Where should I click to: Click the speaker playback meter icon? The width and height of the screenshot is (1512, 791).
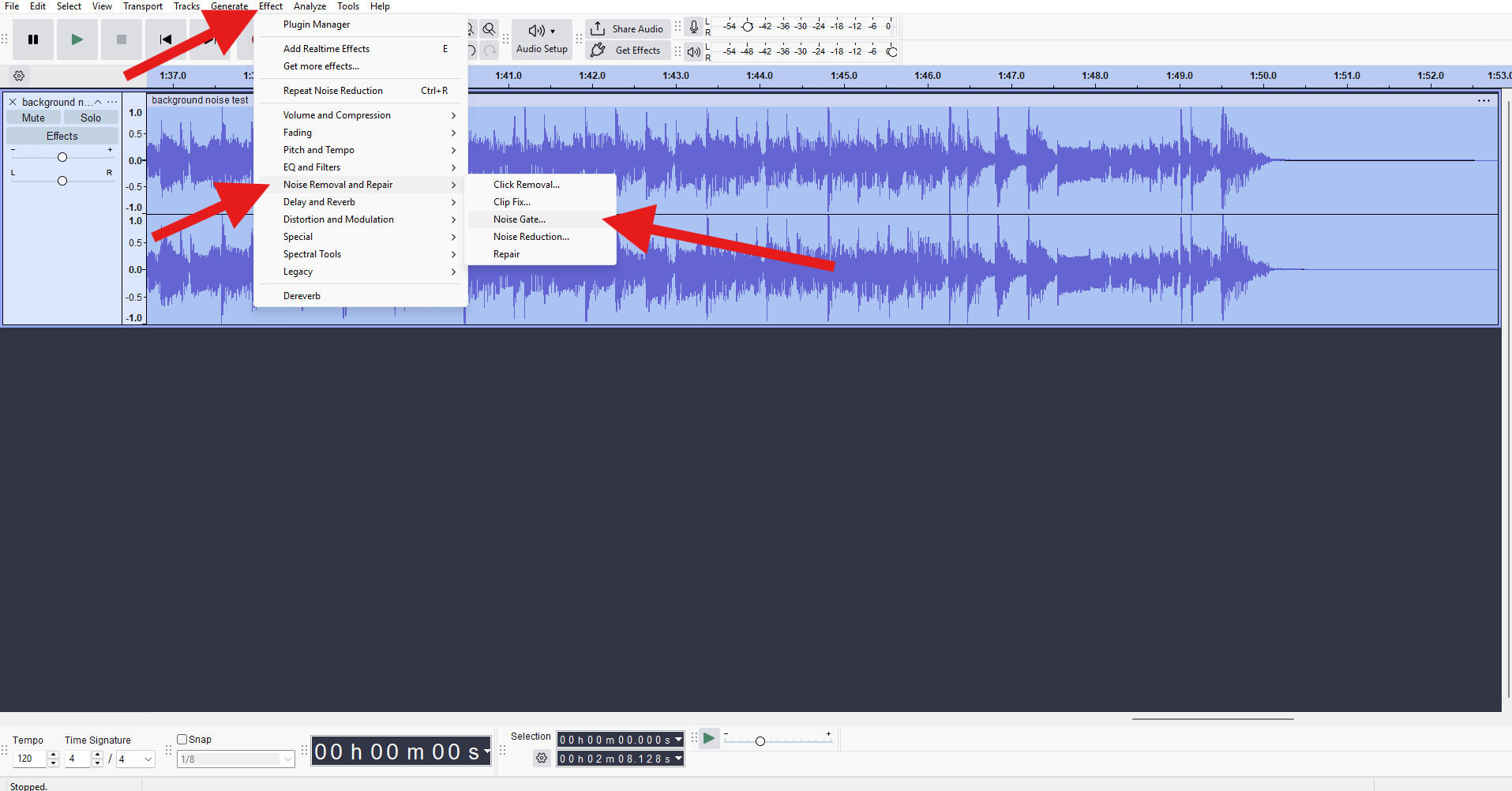[693, 52]
